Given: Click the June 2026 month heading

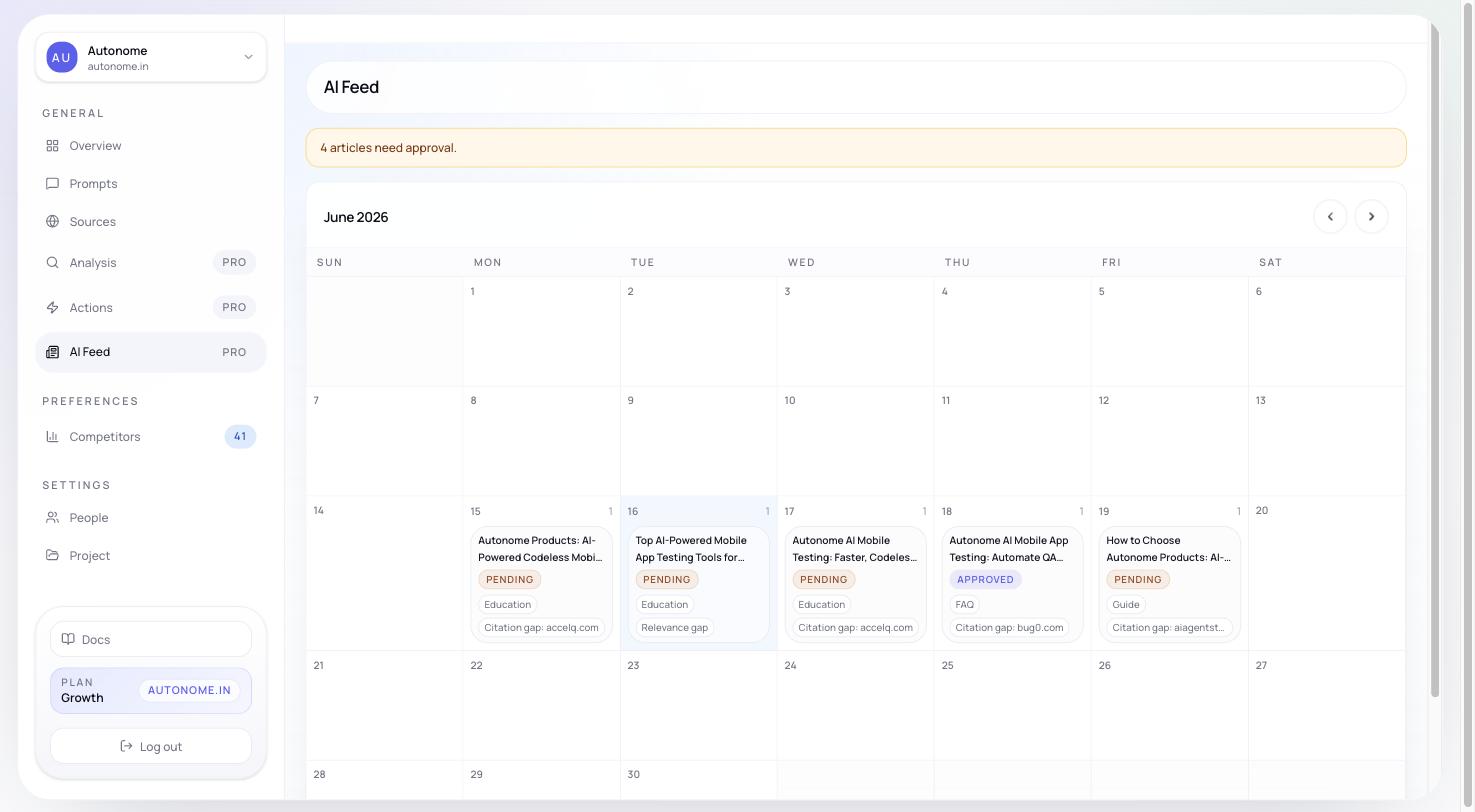Looking at the screenshot, I should (356, 217).
